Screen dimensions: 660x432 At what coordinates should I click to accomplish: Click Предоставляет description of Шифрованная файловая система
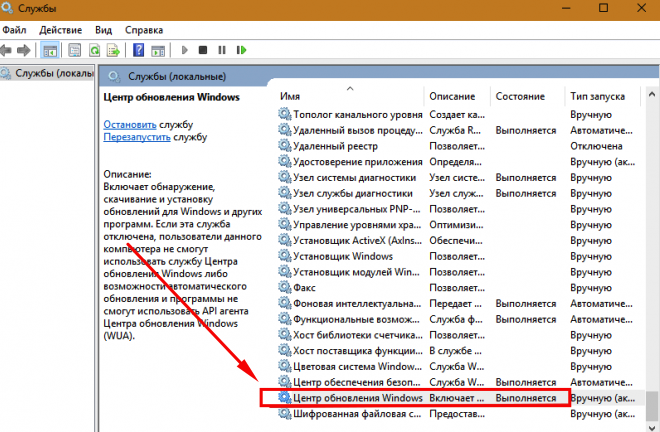click(x=457, y=414)
